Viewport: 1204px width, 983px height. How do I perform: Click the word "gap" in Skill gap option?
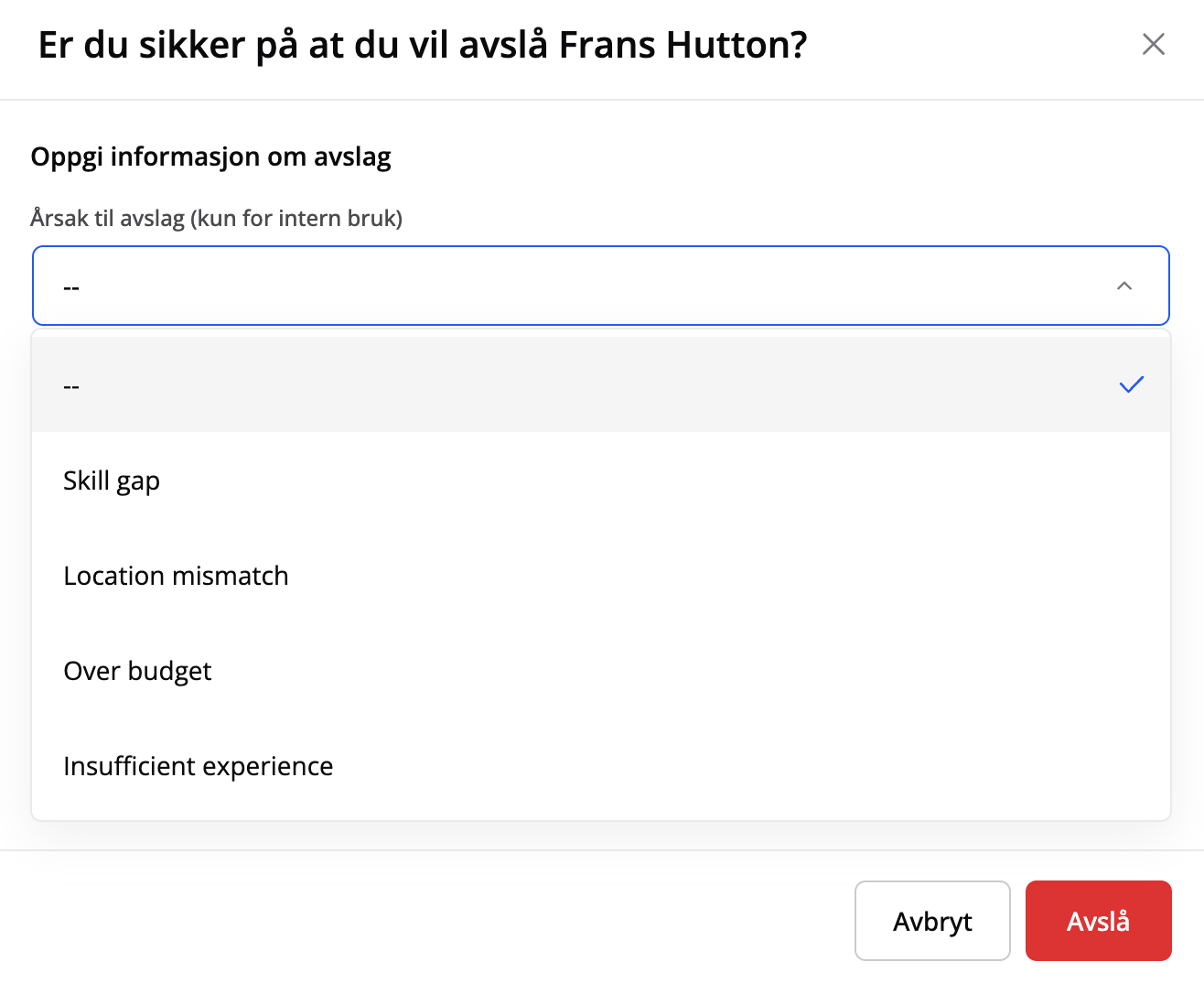[138, 481]
